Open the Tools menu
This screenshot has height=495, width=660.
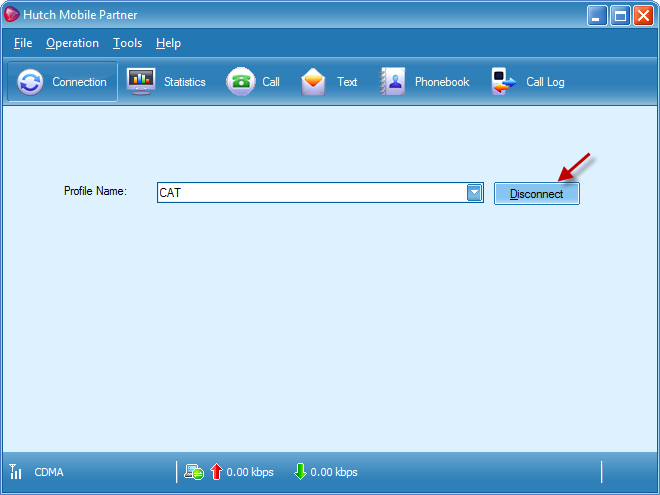tap(128, 43)
